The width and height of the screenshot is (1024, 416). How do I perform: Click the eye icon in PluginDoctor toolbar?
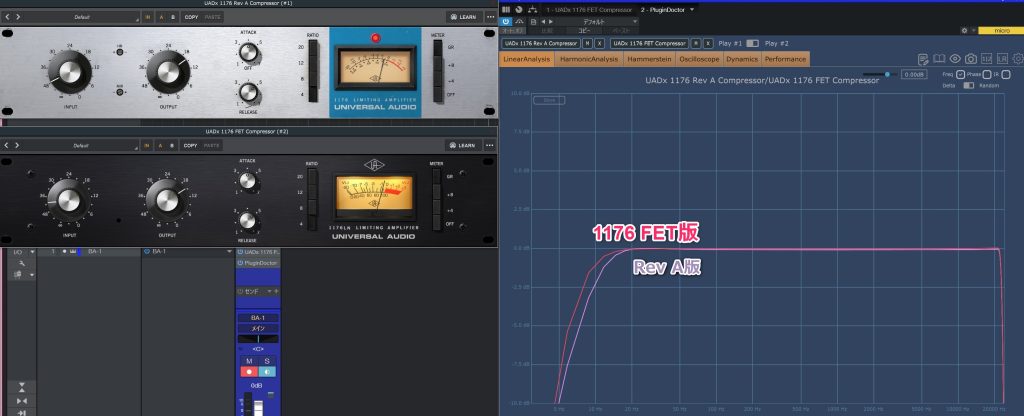tap(954, 59)
